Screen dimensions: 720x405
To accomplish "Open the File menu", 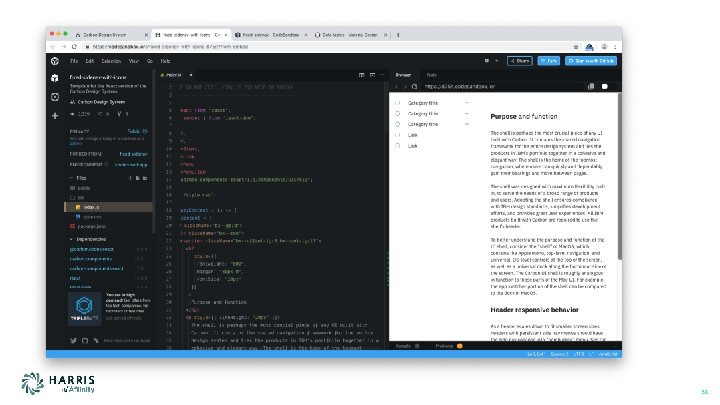I will [x=74, y=61].
